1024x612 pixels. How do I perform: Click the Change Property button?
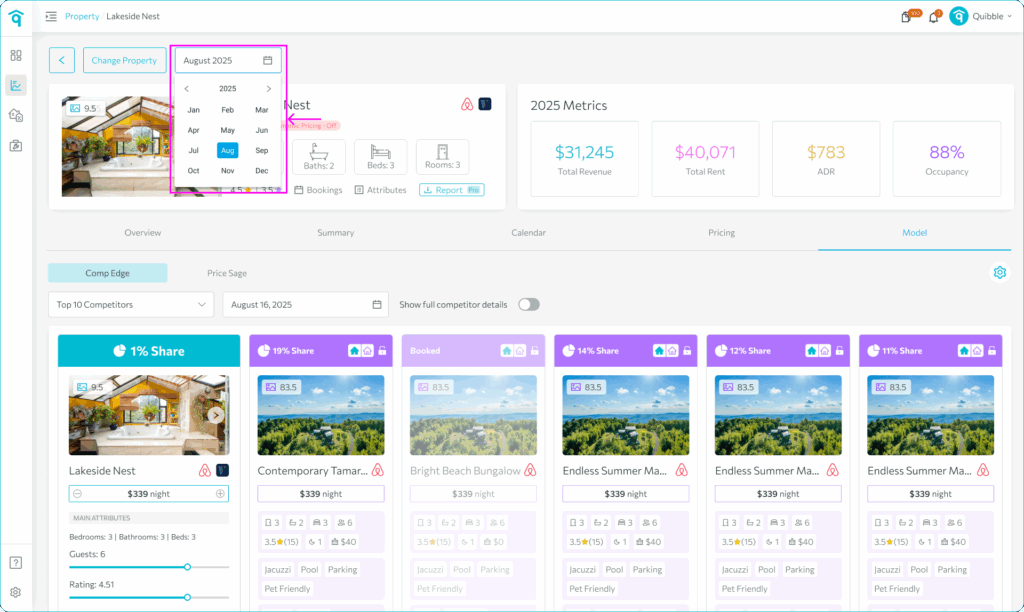[124, 61]
